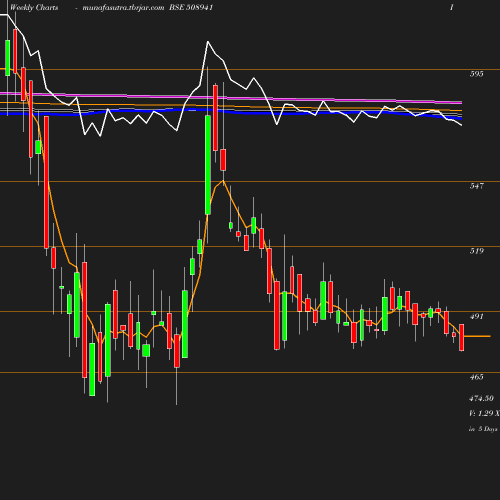500x500 pixels.
Task: Click the 595 price axis label
Action: [476, 74]
